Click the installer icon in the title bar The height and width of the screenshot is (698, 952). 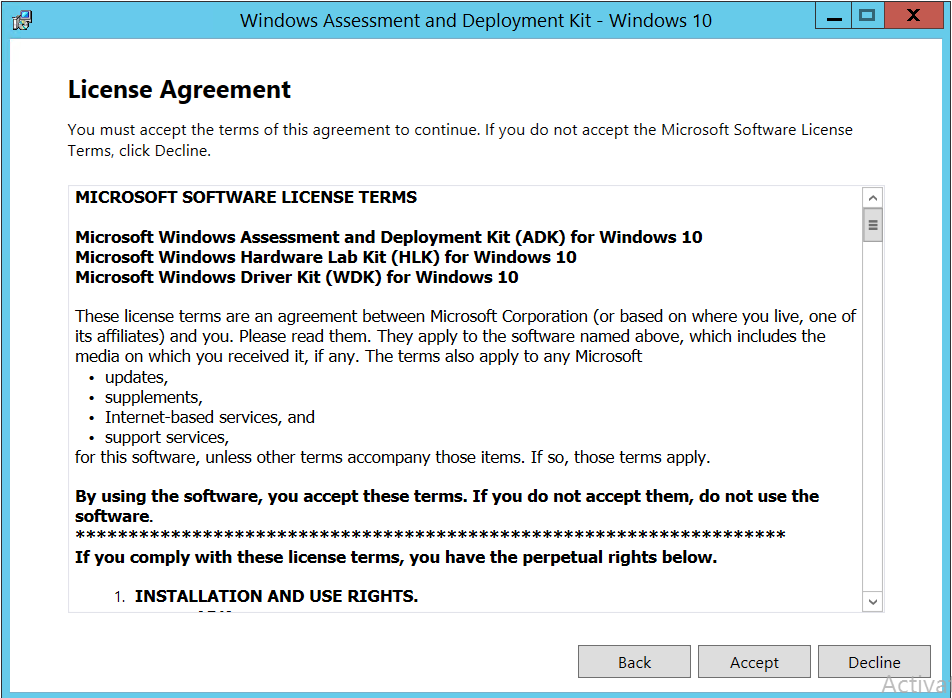click(22, 19)
